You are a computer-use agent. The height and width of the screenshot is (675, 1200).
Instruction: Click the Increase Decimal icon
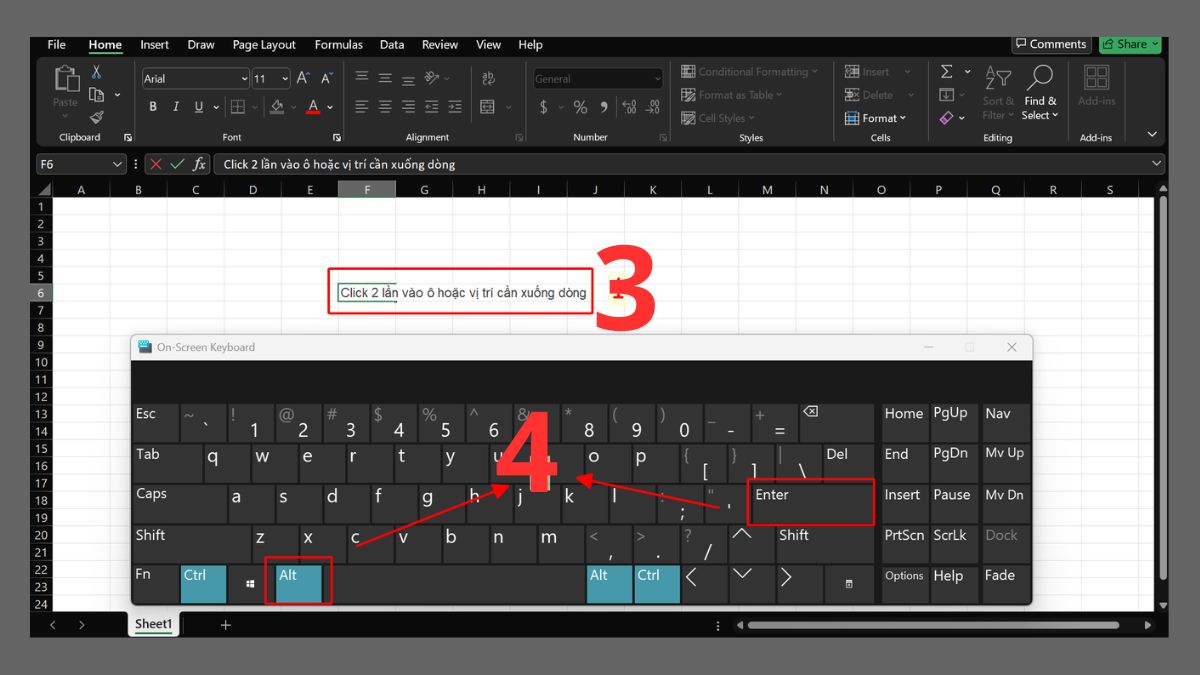tap(629, 106)
